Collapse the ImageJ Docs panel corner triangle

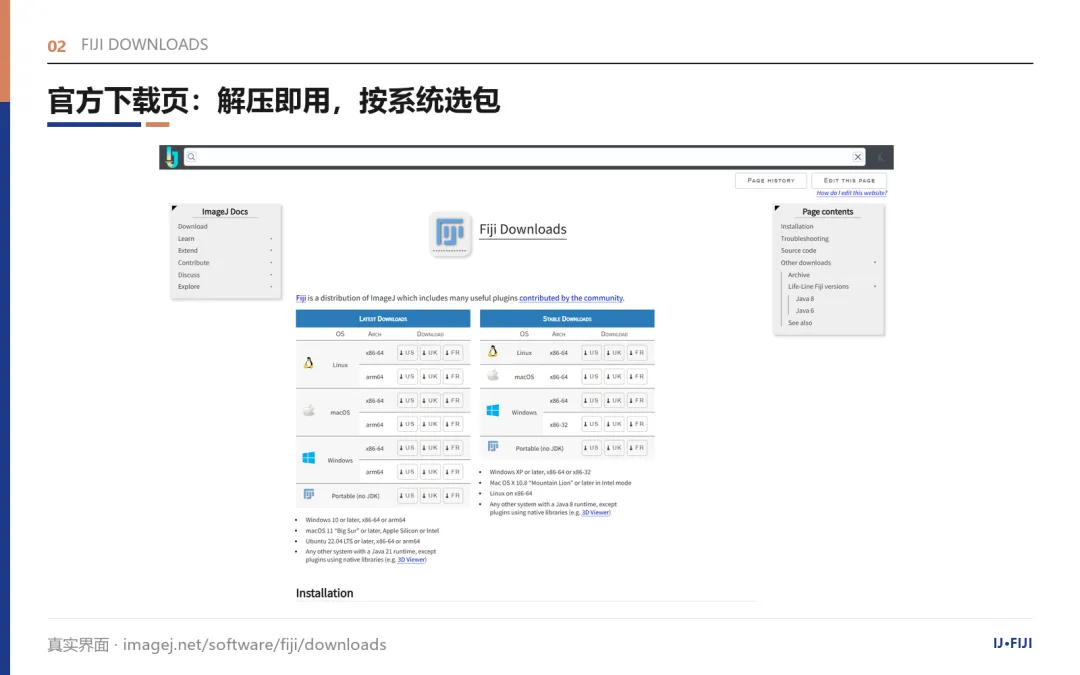coord(174,207)
